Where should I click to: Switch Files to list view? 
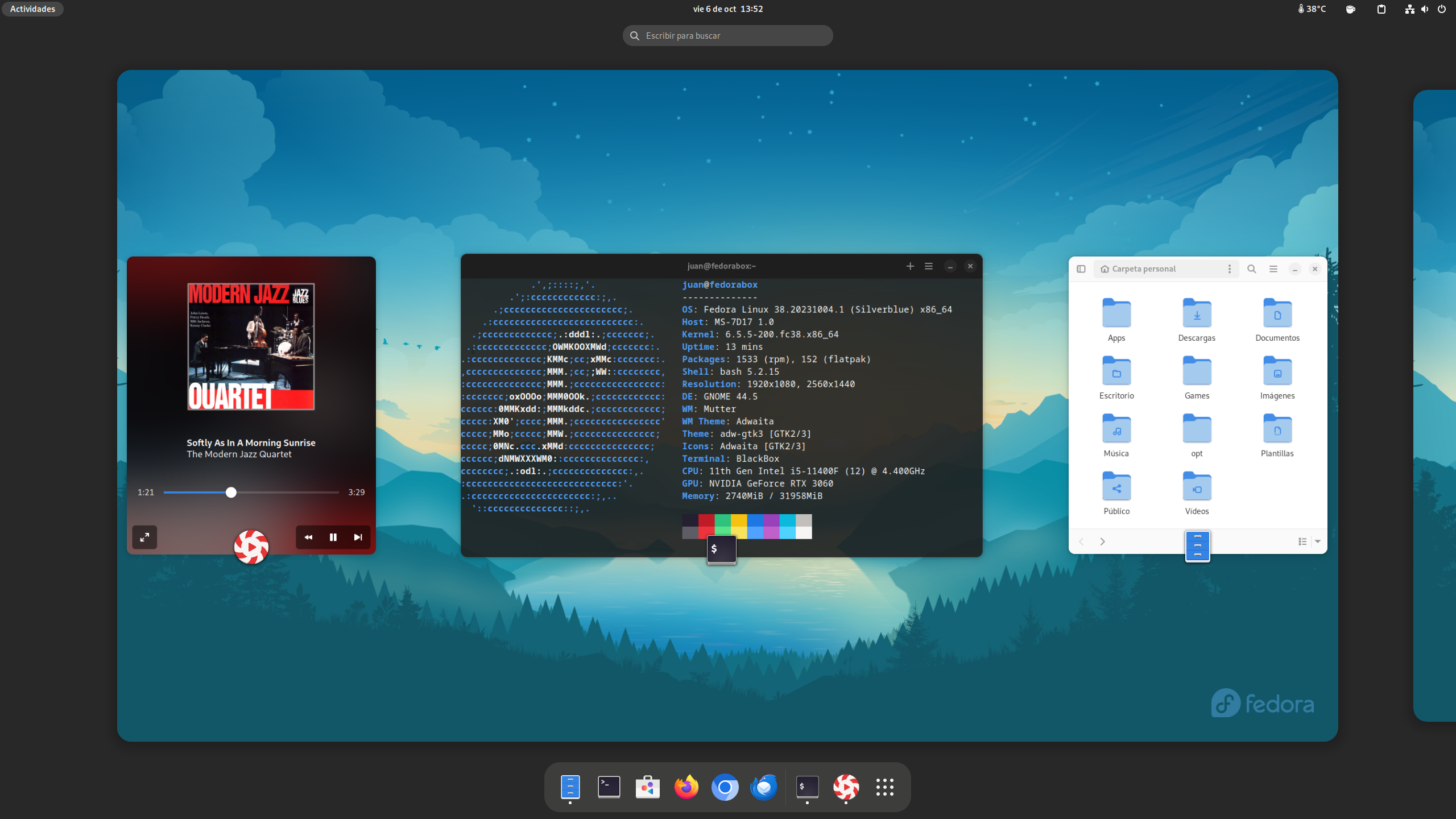[x=1302, y=541]
